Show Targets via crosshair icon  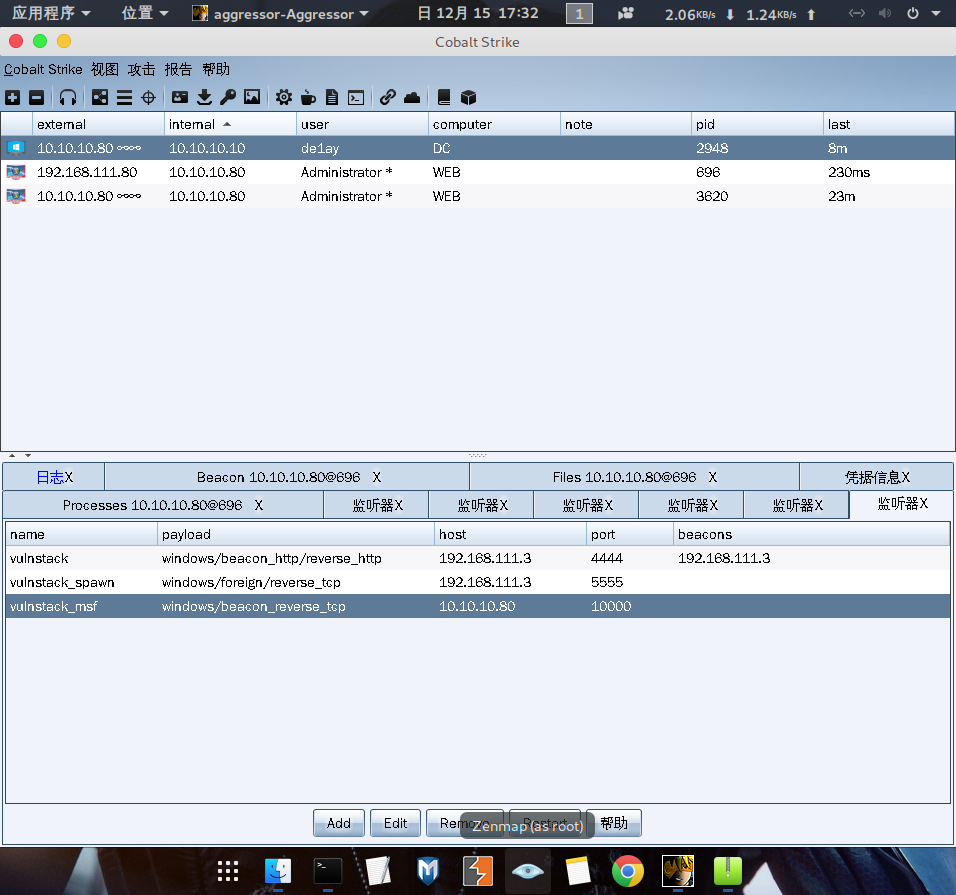149,98
